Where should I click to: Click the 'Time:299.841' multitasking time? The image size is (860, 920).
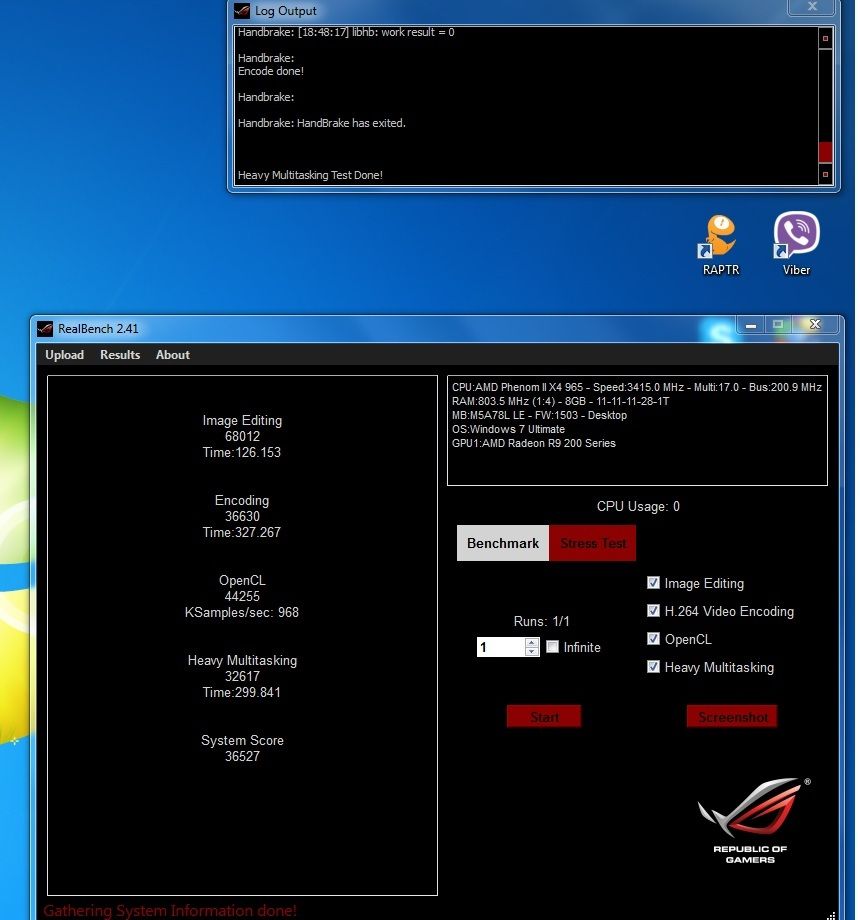click(x=242, y=692)
